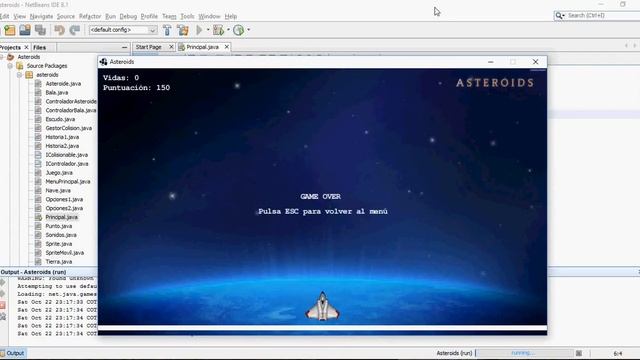
Task: Select Historia2.java in project tree
Action: 62,146
